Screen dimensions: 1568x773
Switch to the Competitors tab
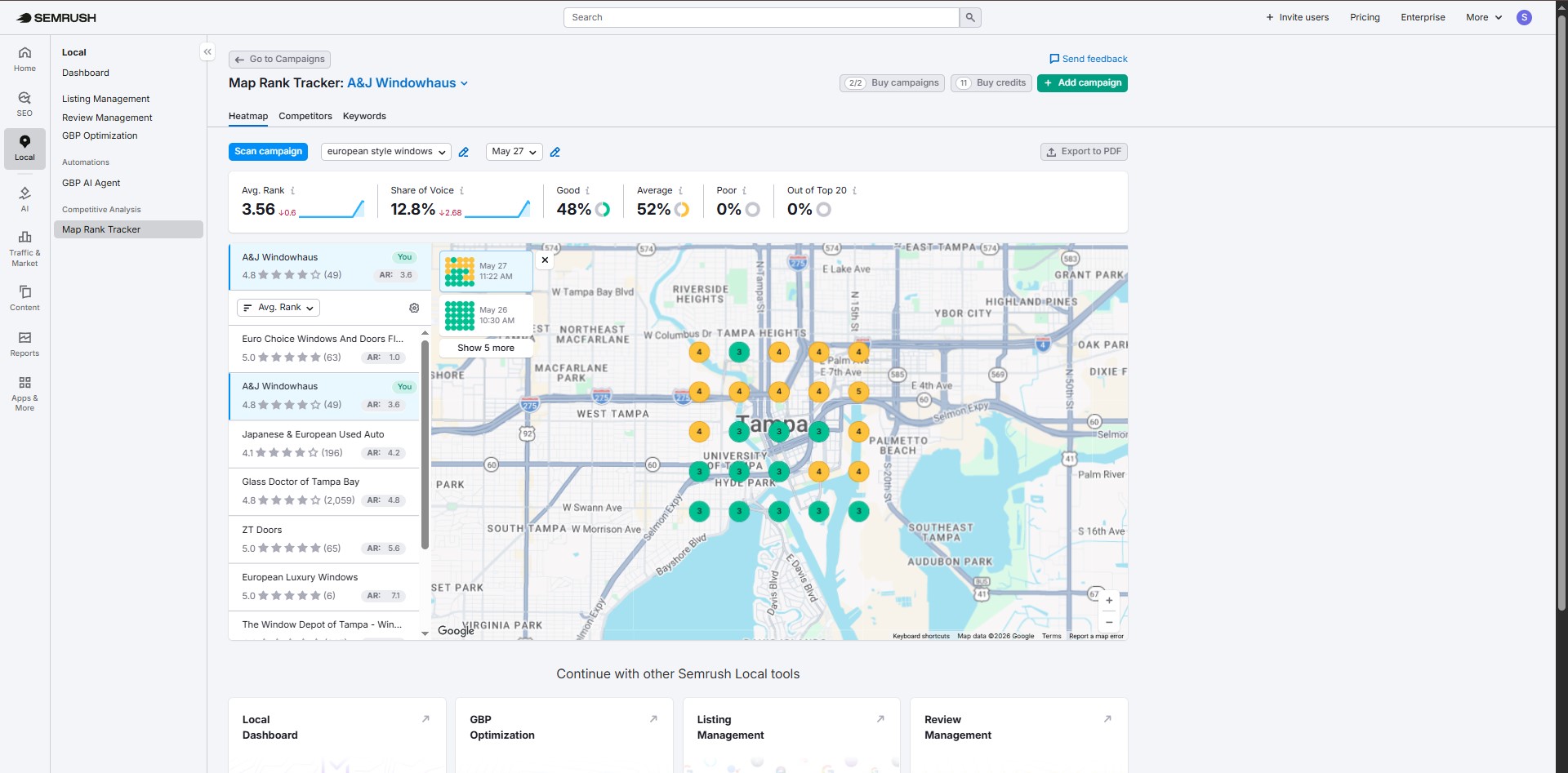point(305,116)
